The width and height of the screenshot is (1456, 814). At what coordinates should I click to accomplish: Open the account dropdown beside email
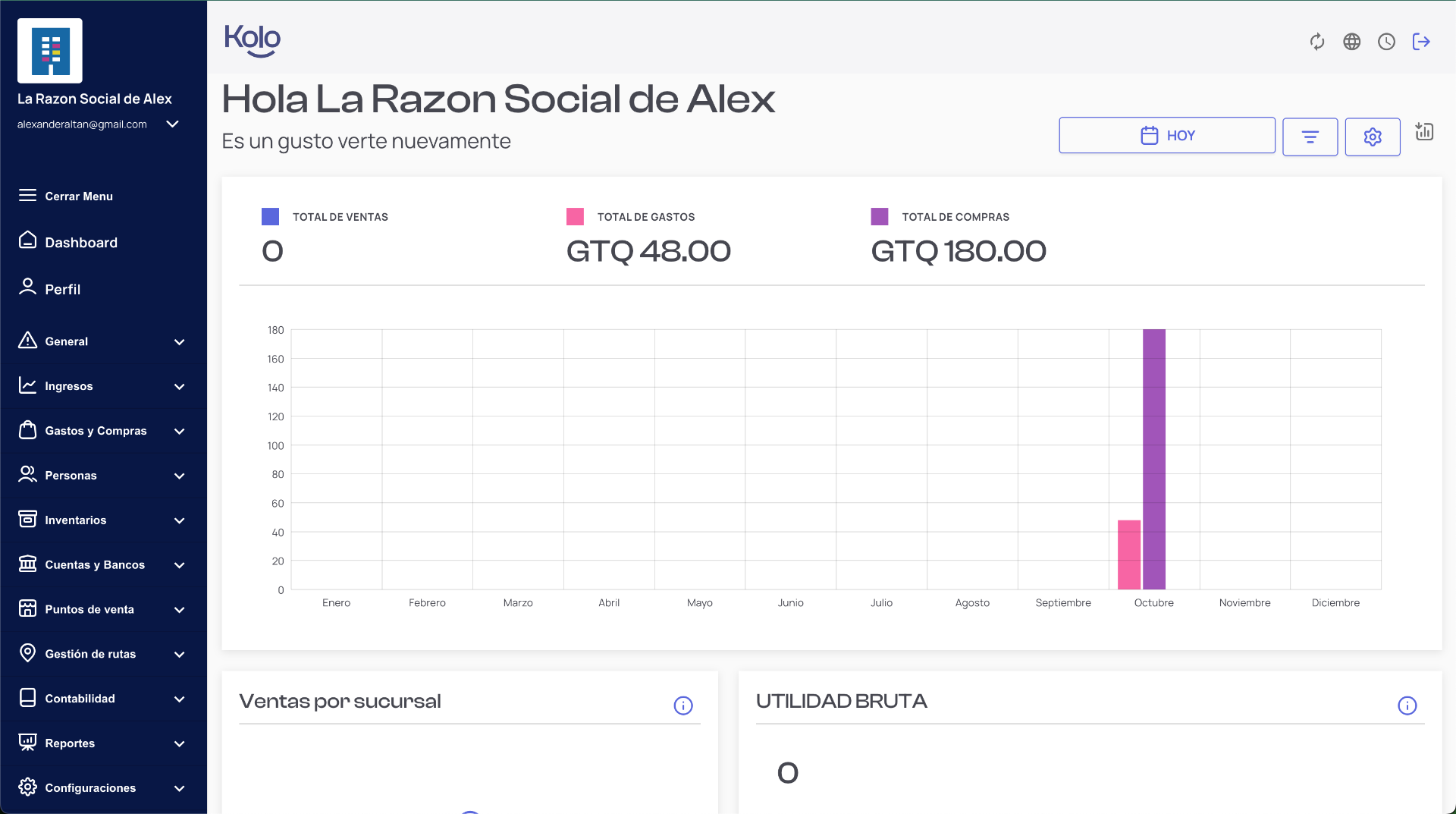(x=173, y=124)
